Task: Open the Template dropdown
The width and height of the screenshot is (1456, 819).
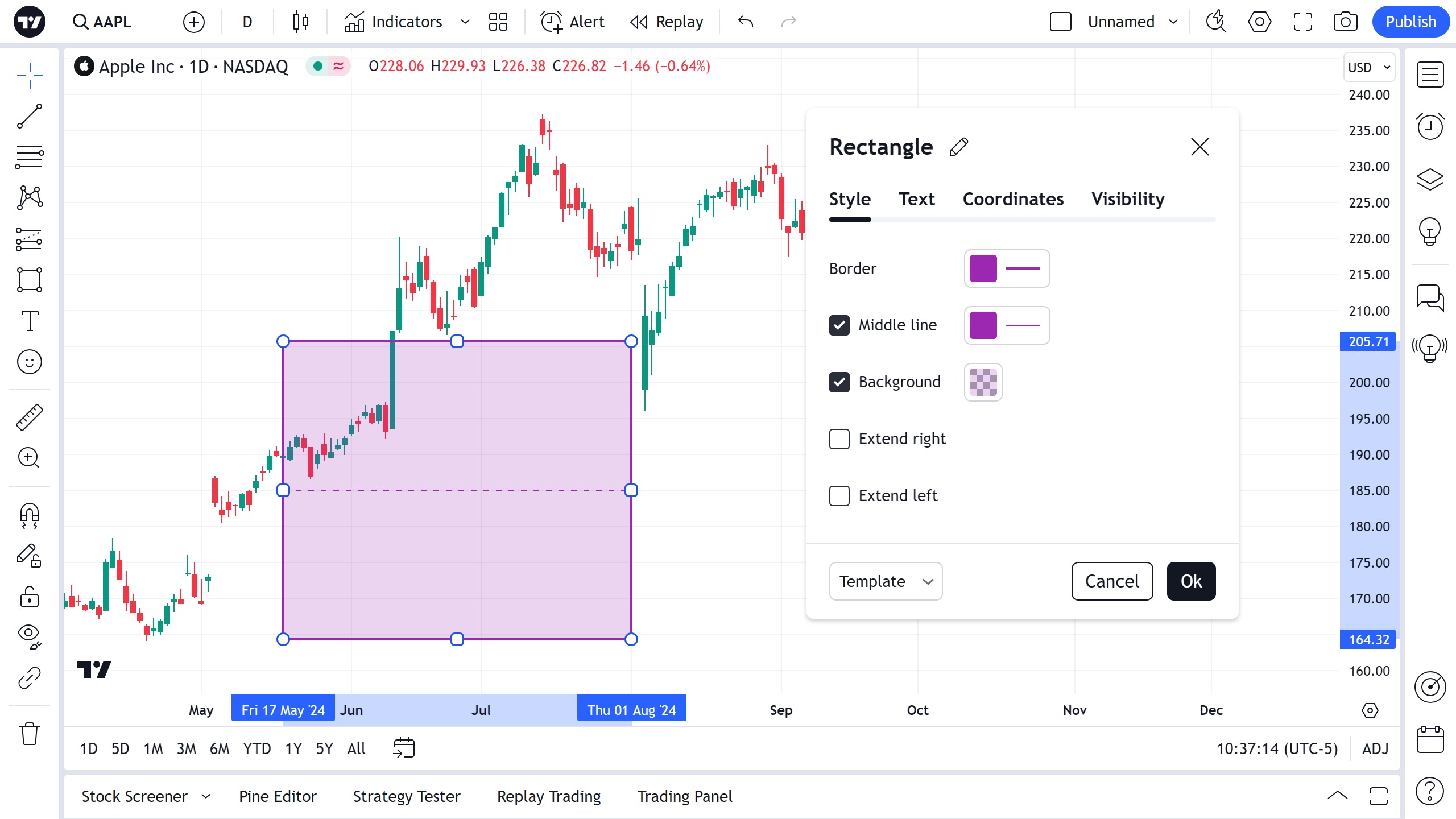Action: (x=886, y=581)
